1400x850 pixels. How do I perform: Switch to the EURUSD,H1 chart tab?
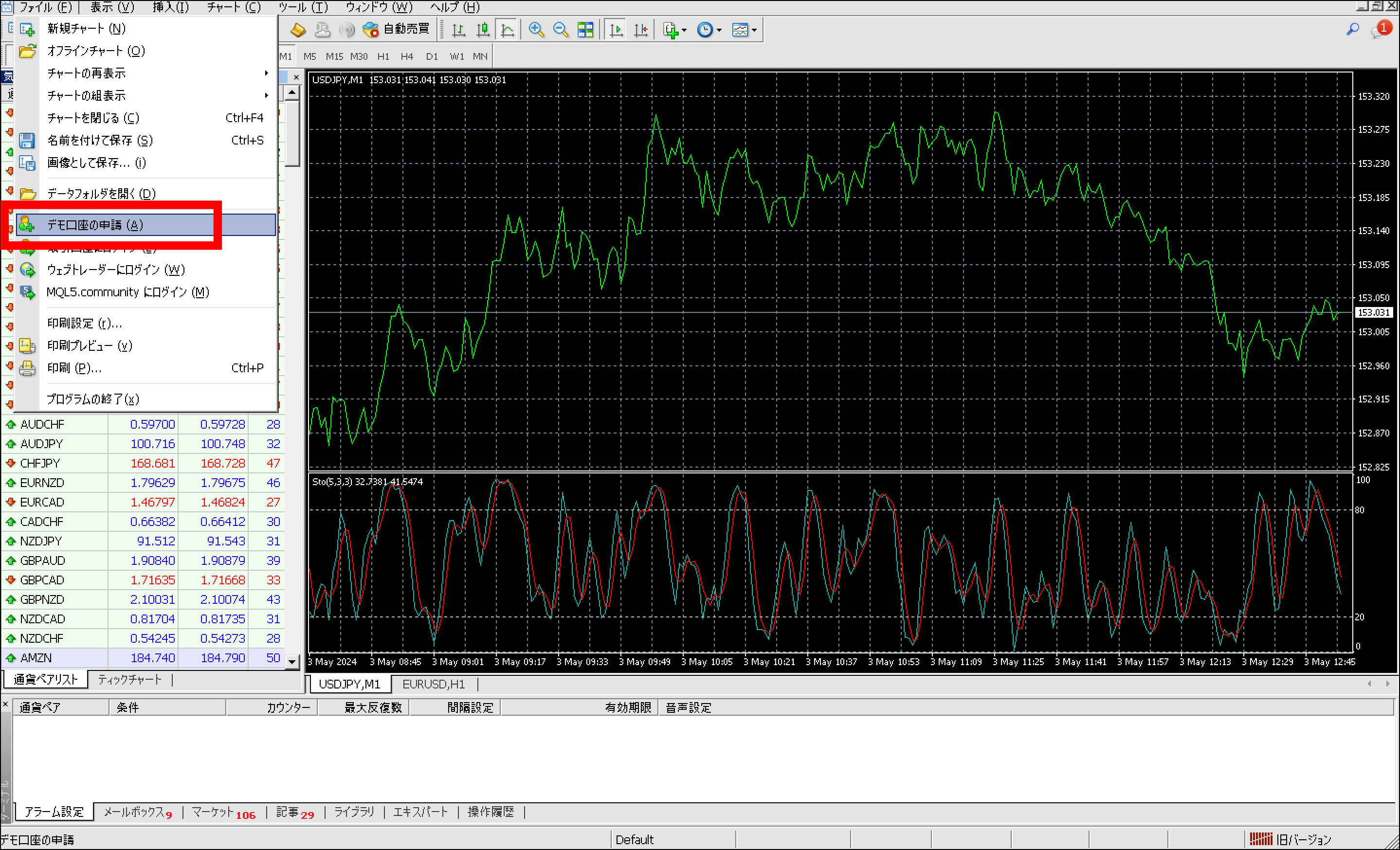[434, 684]
